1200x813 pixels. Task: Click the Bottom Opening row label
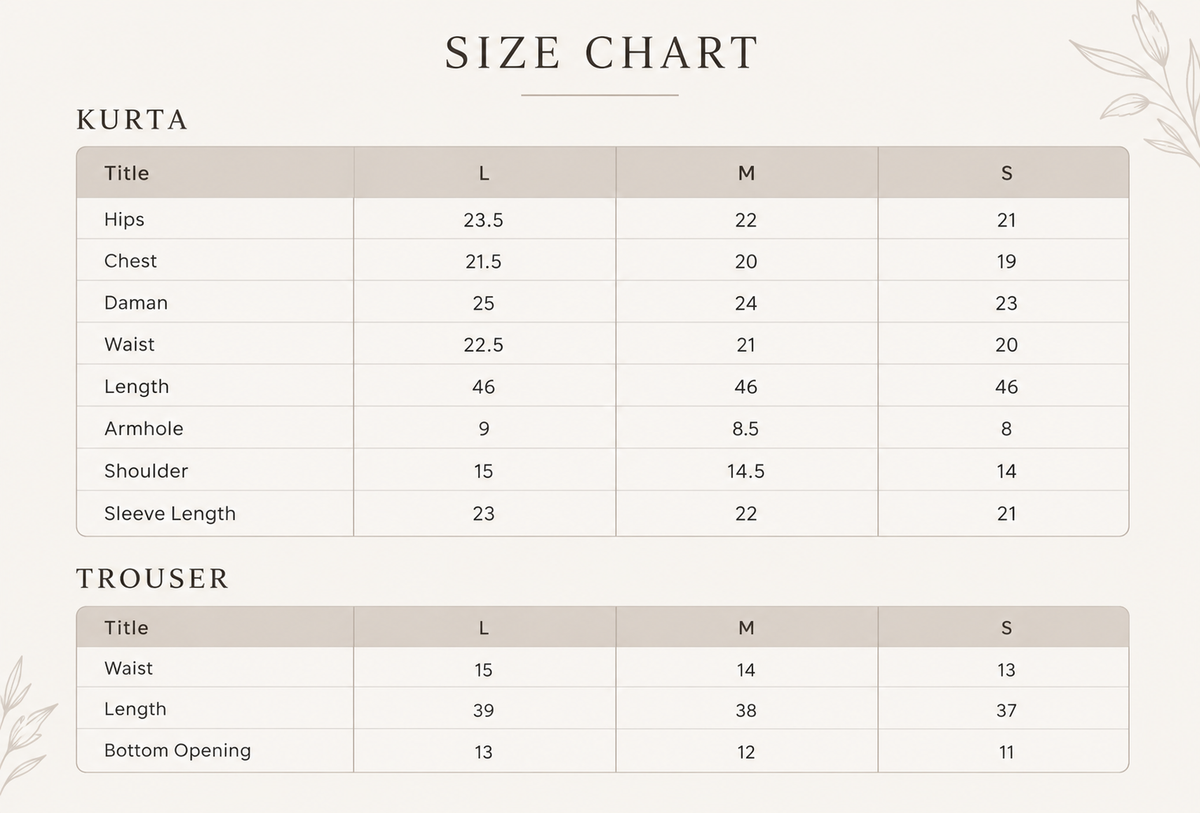[177, 751]
